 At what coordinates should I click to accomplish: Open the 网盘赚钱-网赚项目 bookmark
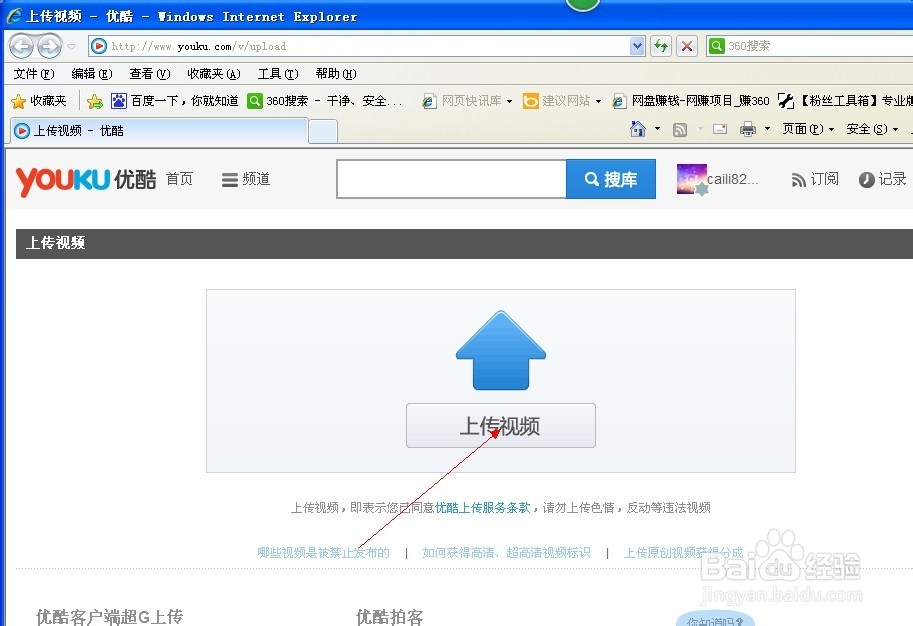(691, 101)
